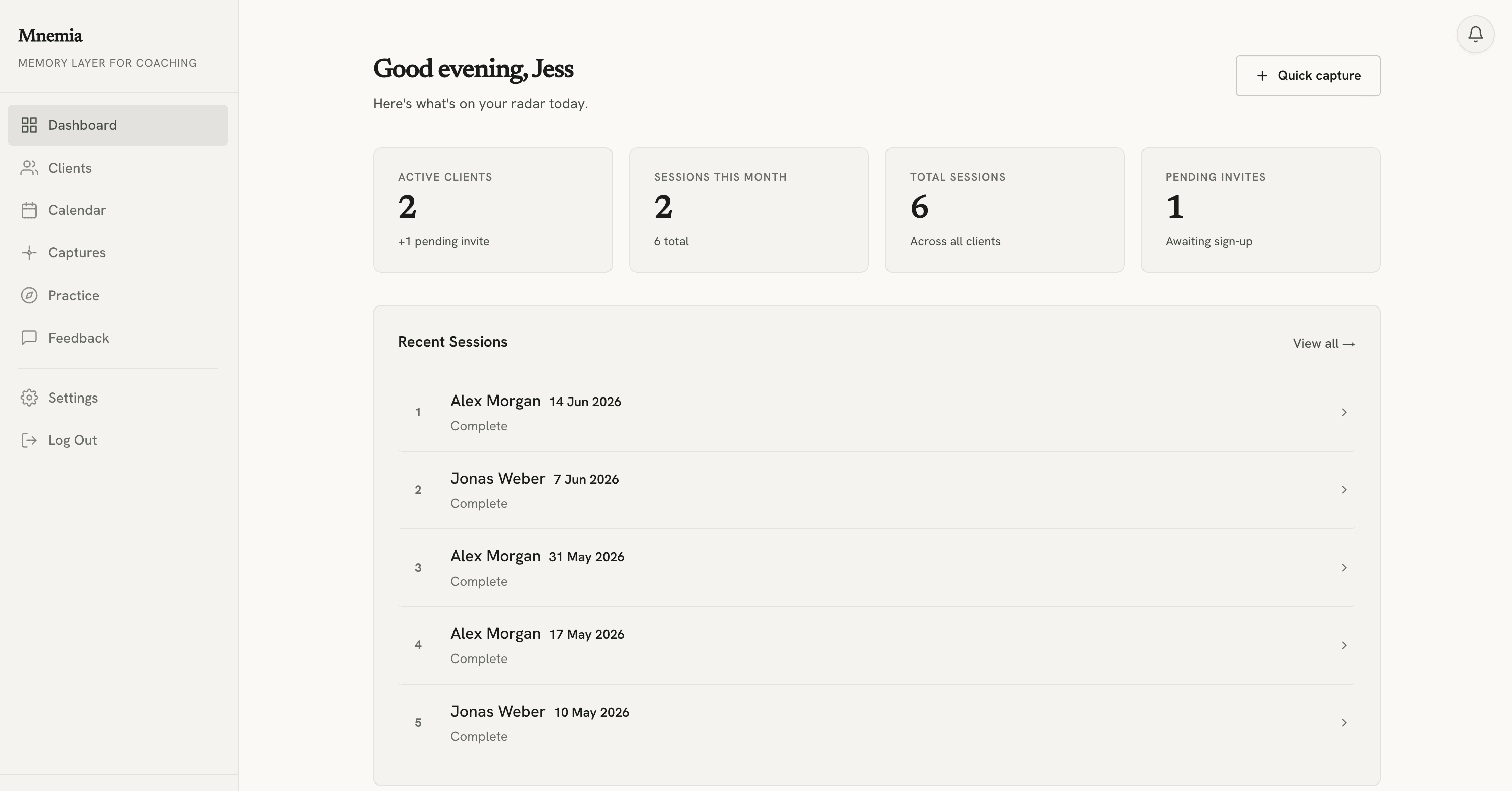This screenshot has height=791, width=1512.
Task: Click the Calendar icon in sidebar
Action: (x=29, y=210)
